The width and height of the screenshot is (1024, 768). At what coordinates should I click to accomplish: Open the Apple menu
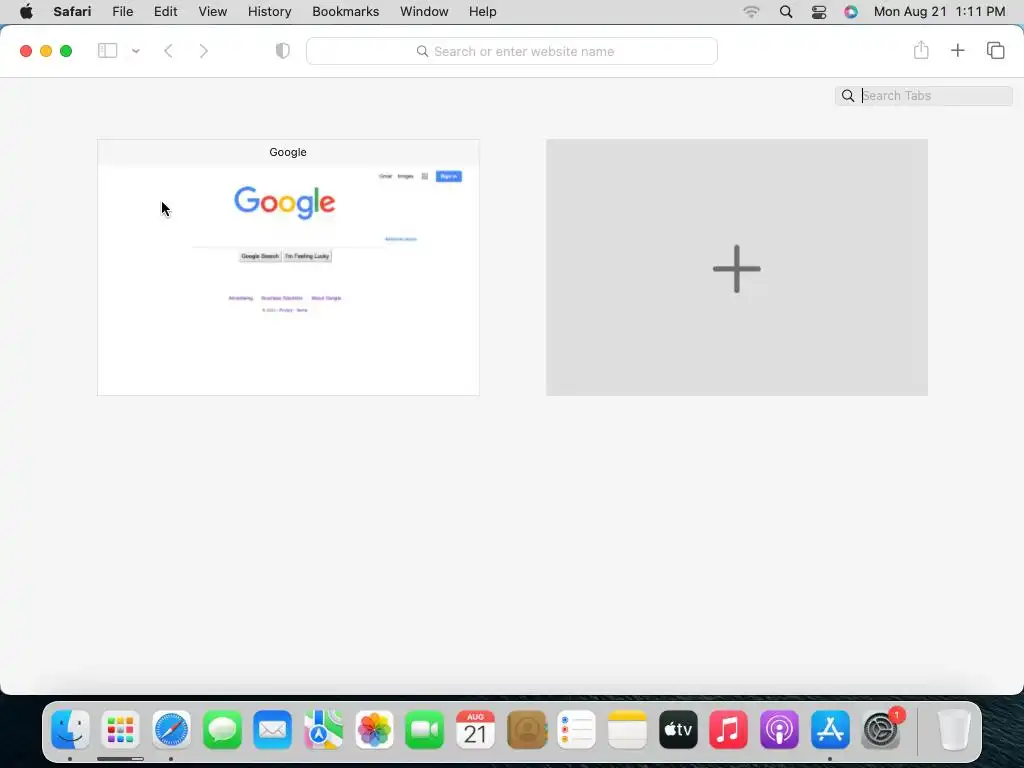pos(26,11)
